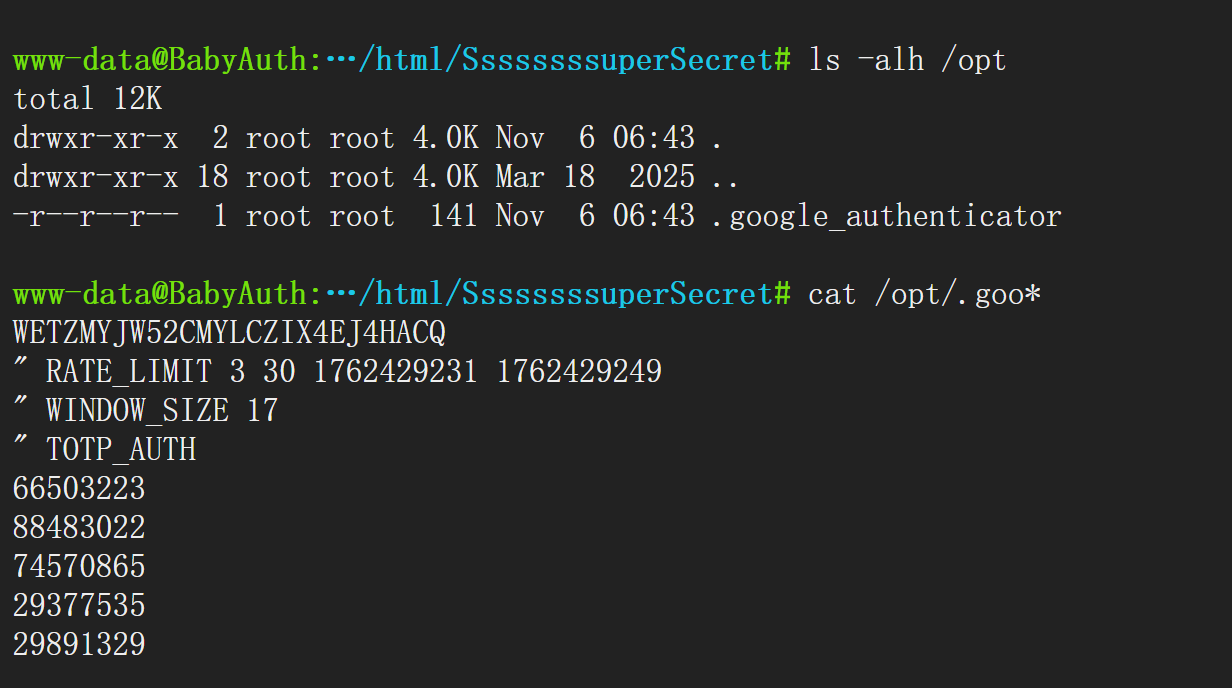The image size is (1232, 688).
Task: Click the scratch code 29377535
Action: (x=79, y=606)
